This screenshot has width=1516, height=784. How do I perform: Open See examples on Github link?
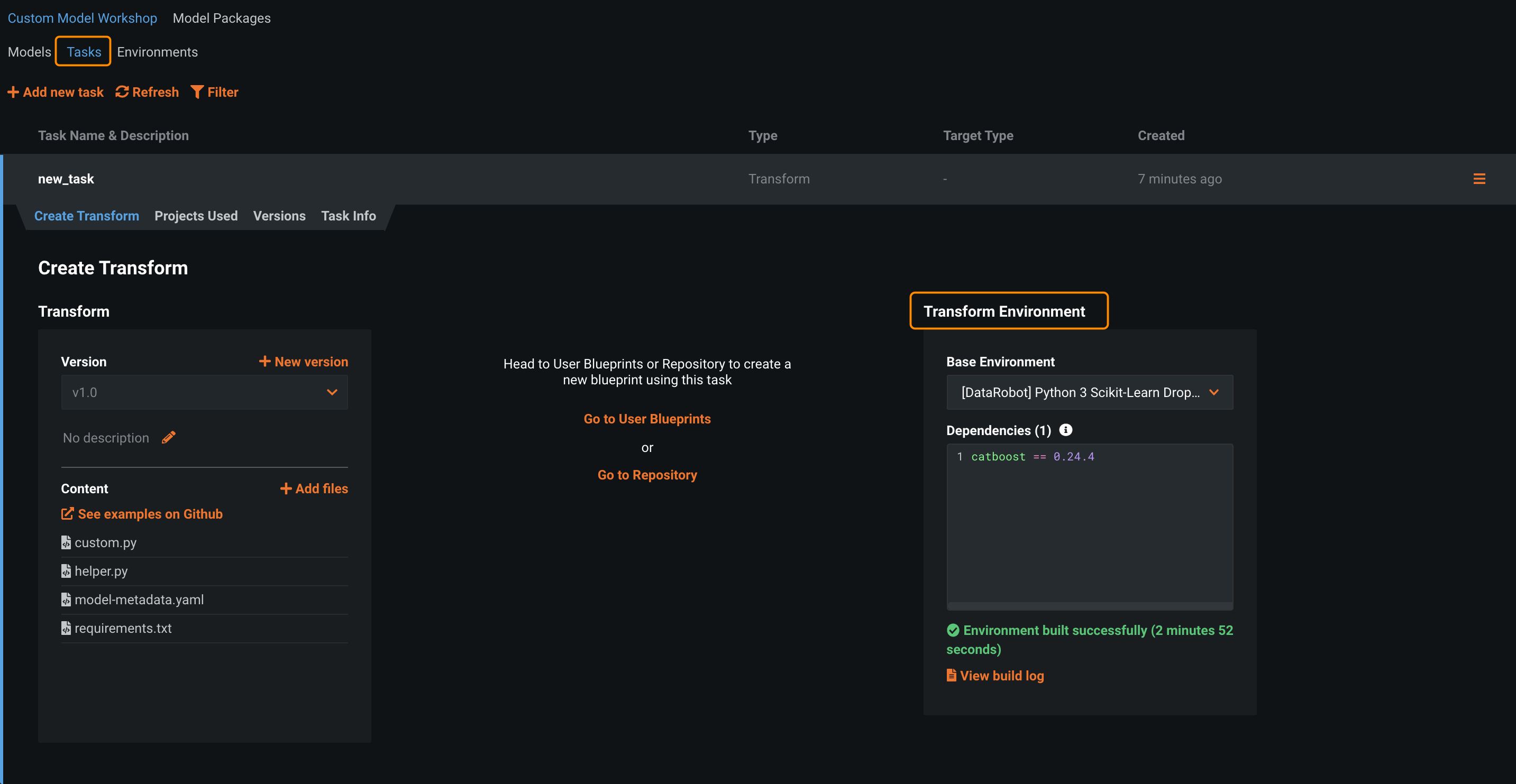(x=142, y=513)
